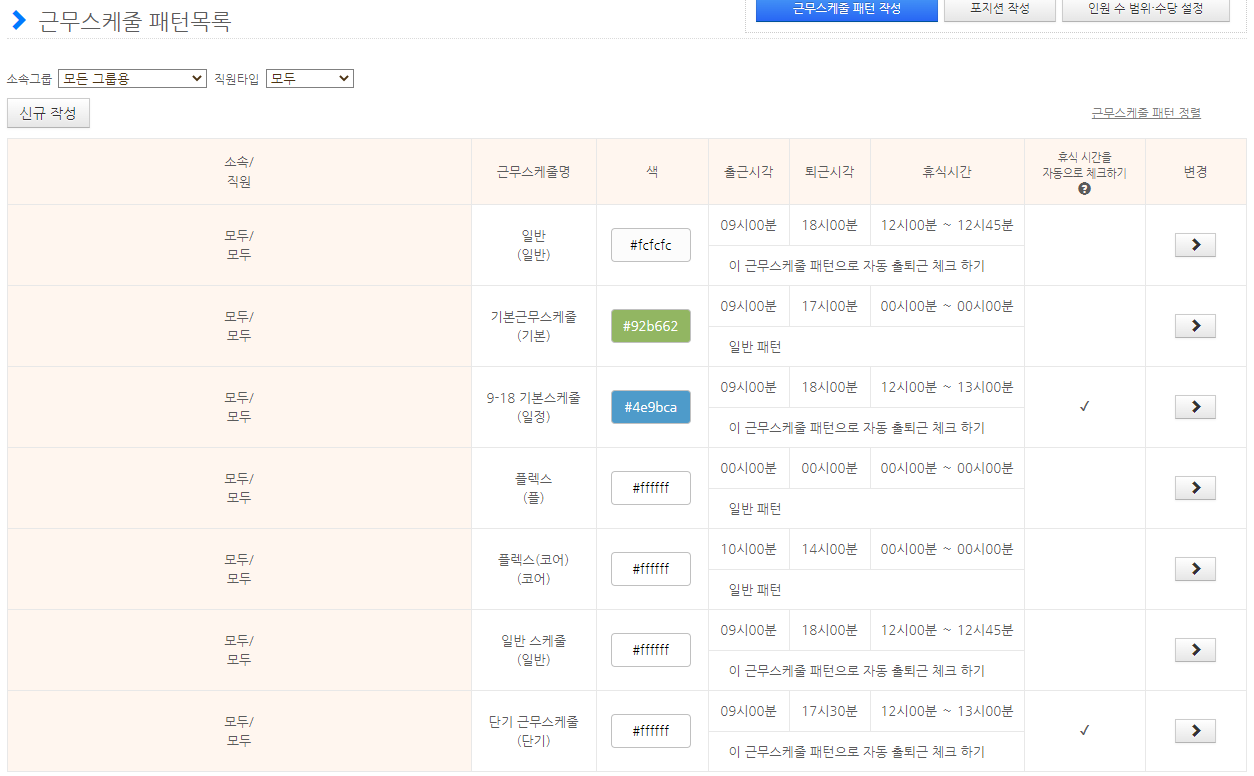Go to 인원 수 범위·수당 설정 tab
The height and width of the screenshot is (776, 1254).
pos(1145,9)
